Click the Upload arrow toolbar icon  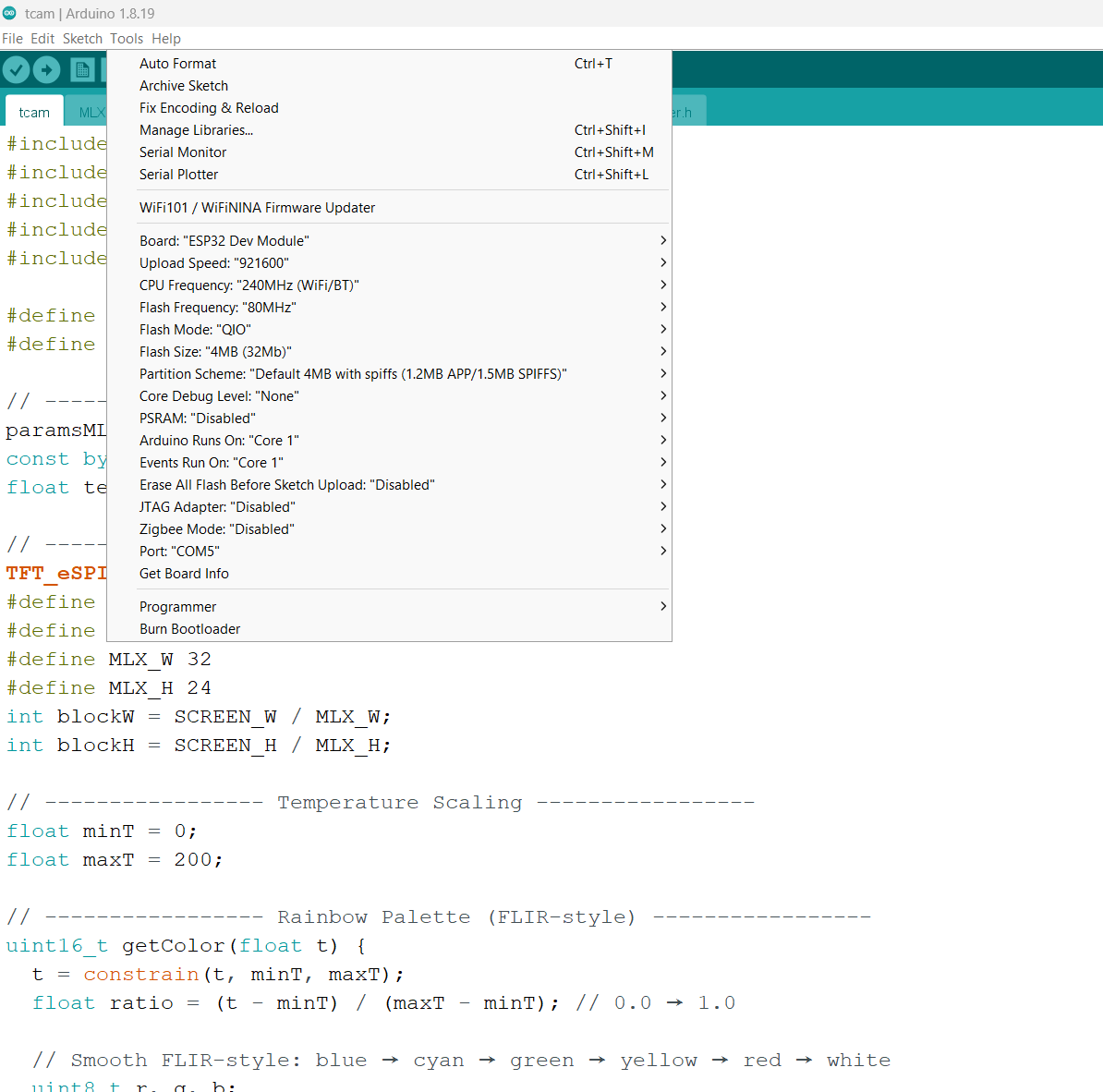(x=46, y=69)
